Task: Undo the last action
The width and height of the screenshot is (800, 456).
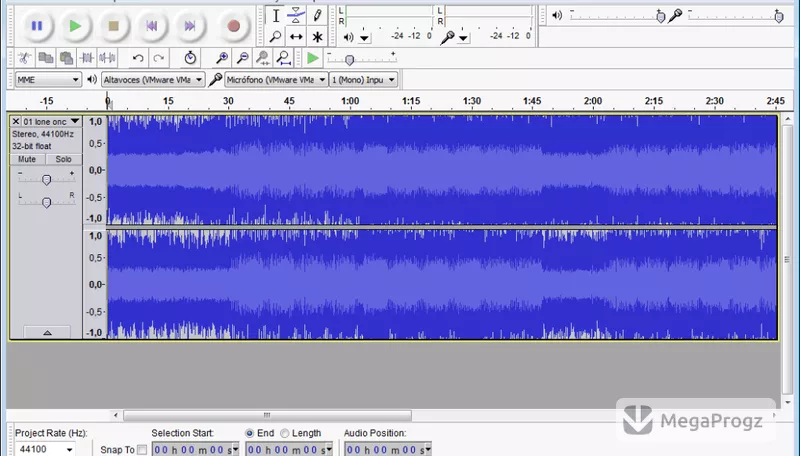Action: [x=138, y=58]
